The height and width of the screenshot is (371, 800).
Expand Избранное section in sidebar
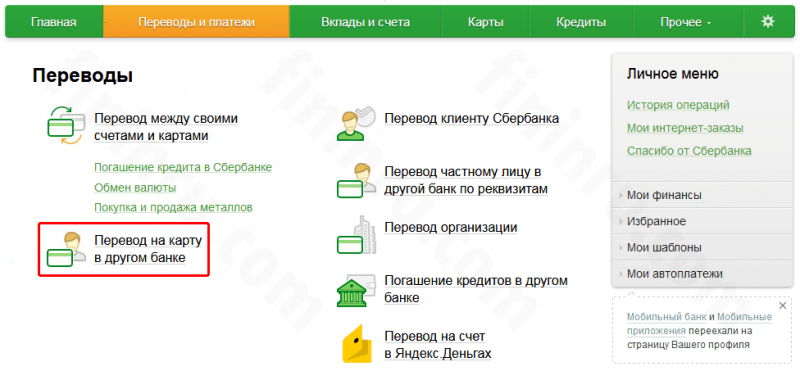(701, 221)
